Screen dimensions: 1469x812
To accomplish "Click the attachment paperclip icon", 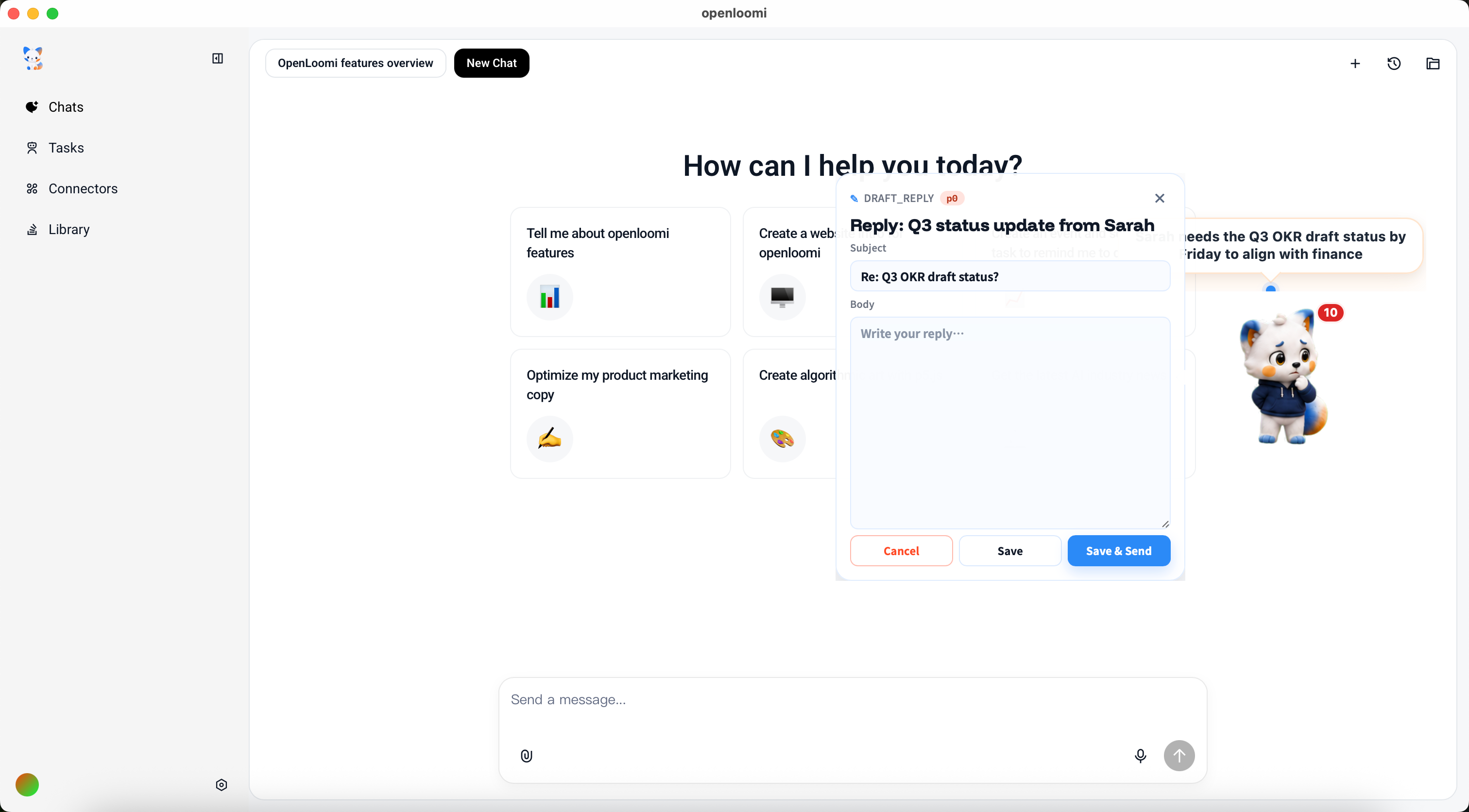I will [527, 756].
